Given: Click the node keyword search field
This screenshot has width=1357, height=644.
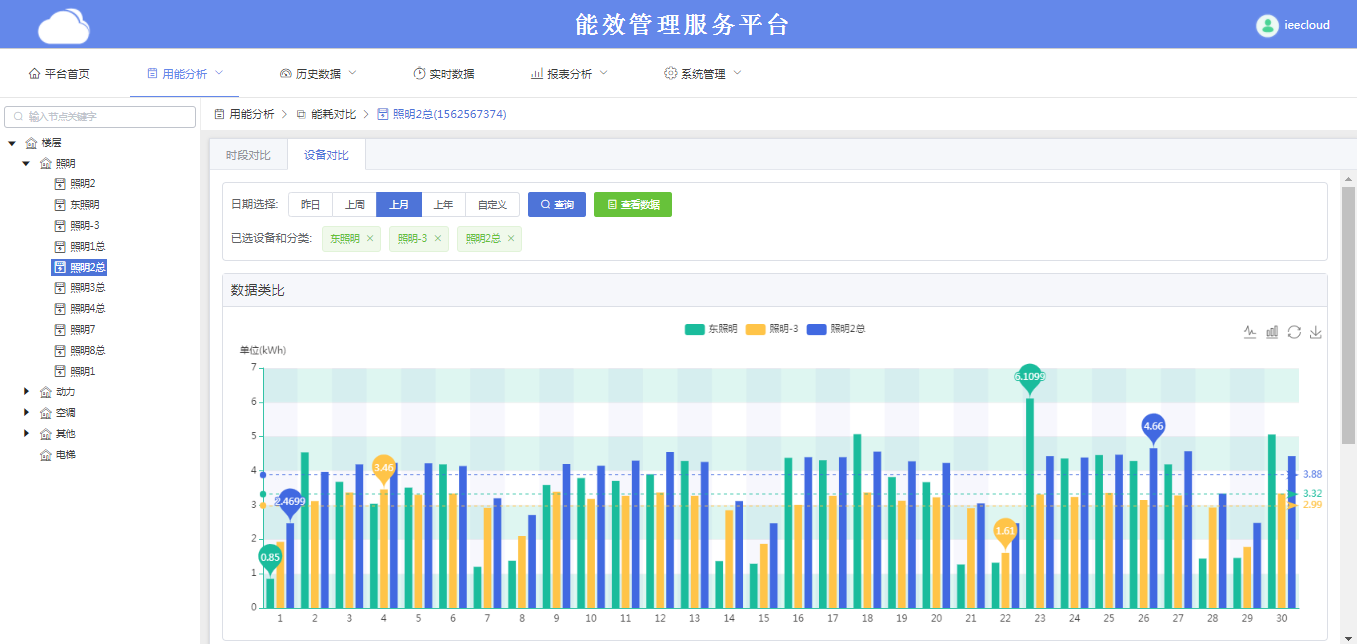Looking at the screenshot, I should coord(100,117).
